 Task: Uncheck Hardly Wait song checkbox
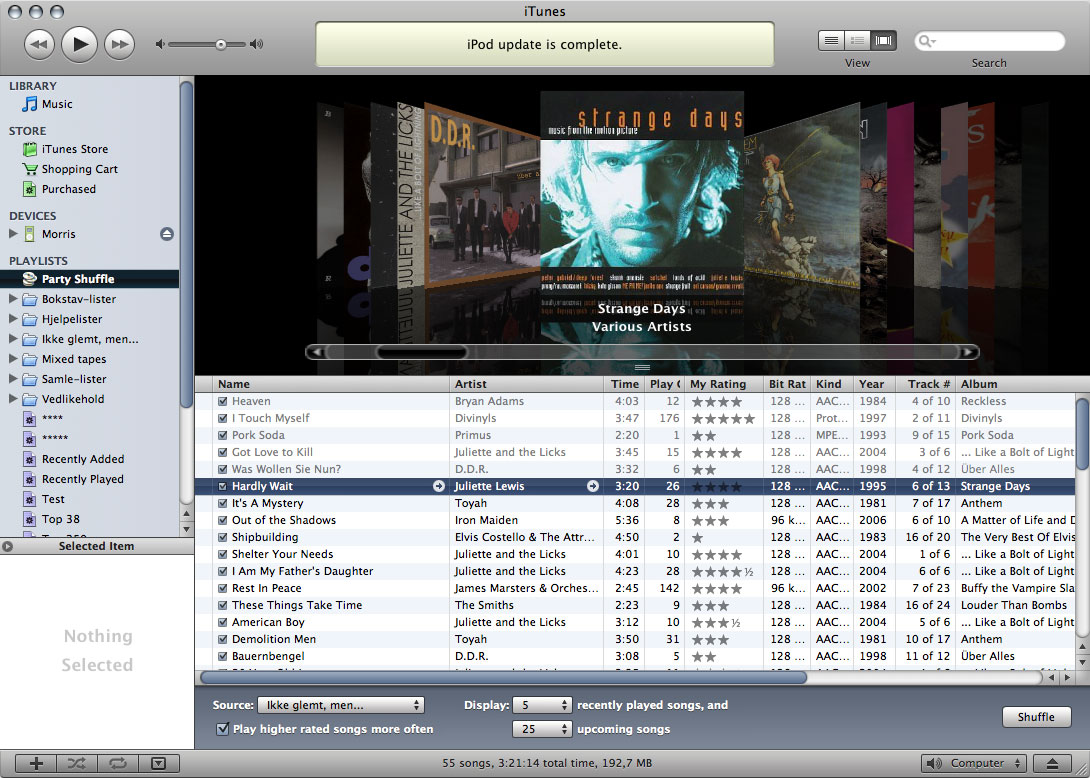click(222, 486)
